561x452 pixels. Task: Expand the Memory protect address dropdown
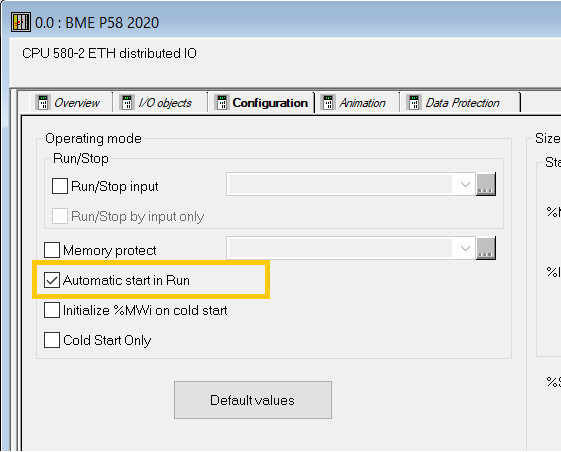click(465, 248)
